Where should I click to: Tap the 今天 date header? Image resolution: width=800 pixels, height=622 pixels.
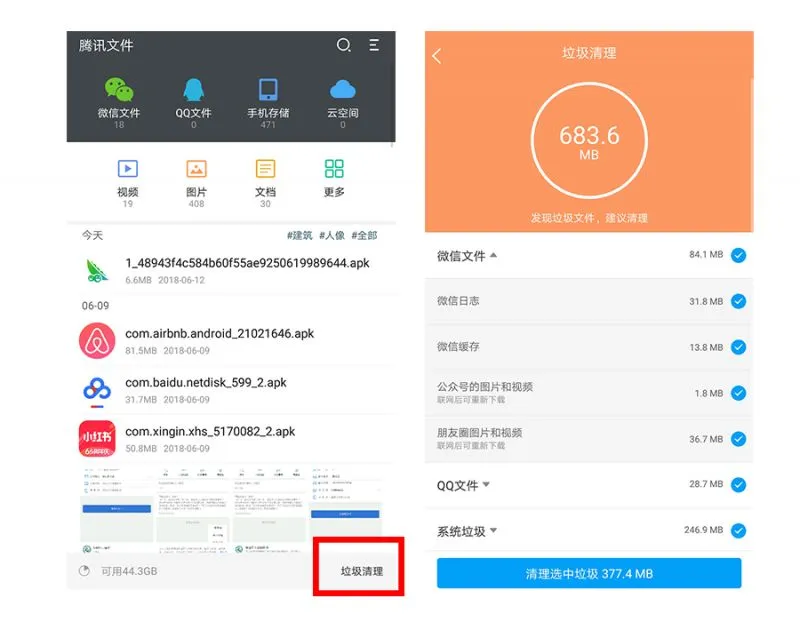pyautogui.click(x=92, y=235)
